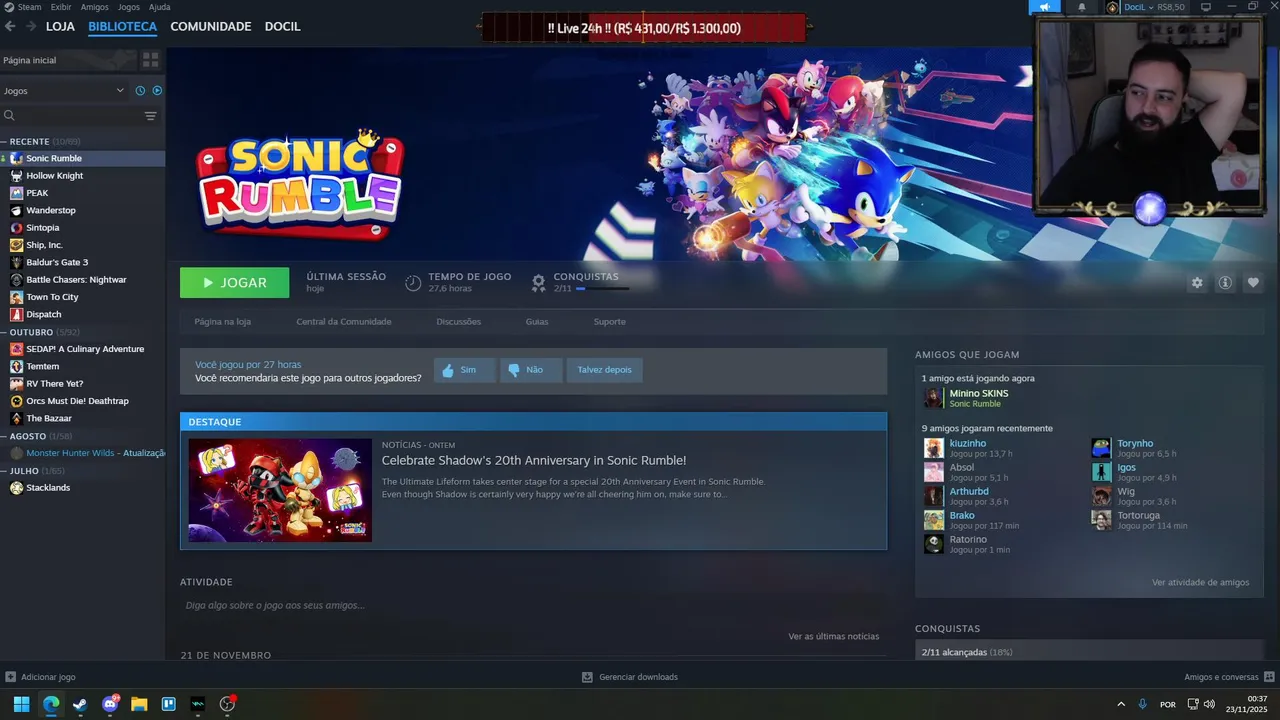1280x720 pixels.
Task: Open Ver atividade de amigos link
Action: click(1200, 582)
